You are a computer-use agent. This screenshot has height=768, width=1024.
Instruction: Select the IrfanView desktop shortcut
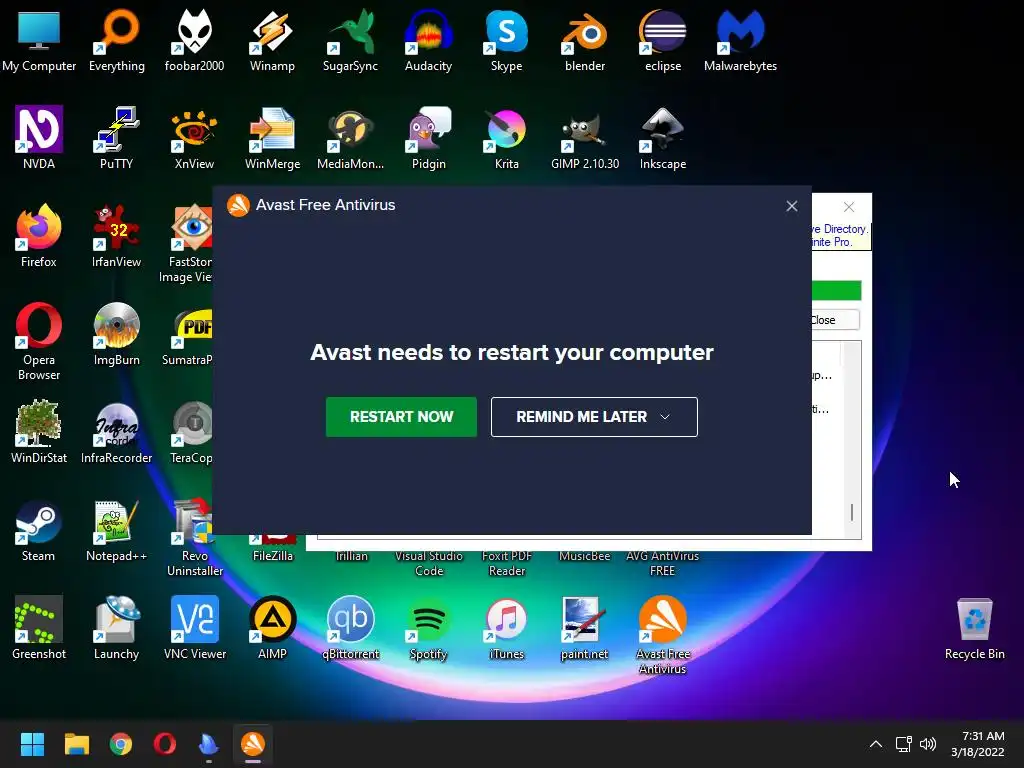pyautogui.click(x=116, y=236)
